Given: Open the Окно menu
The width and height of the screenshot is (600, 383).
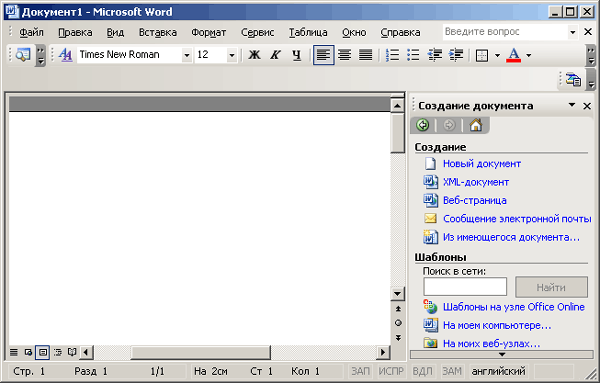Looking at the screenshot, I should tap(354, 33).
